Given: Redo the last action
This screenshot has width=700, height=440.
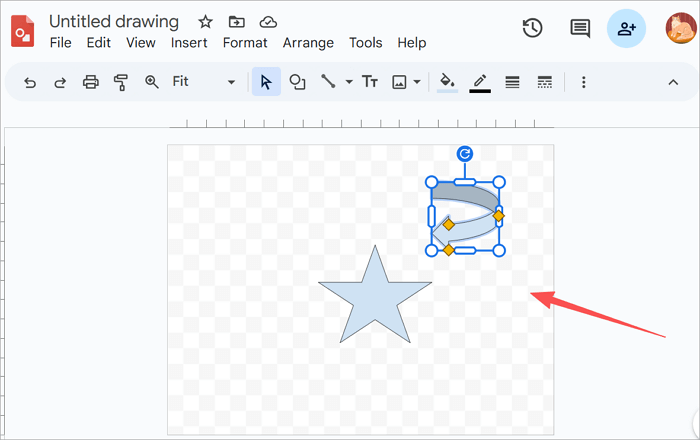Looking at the screenshot, I should (60, 82).
